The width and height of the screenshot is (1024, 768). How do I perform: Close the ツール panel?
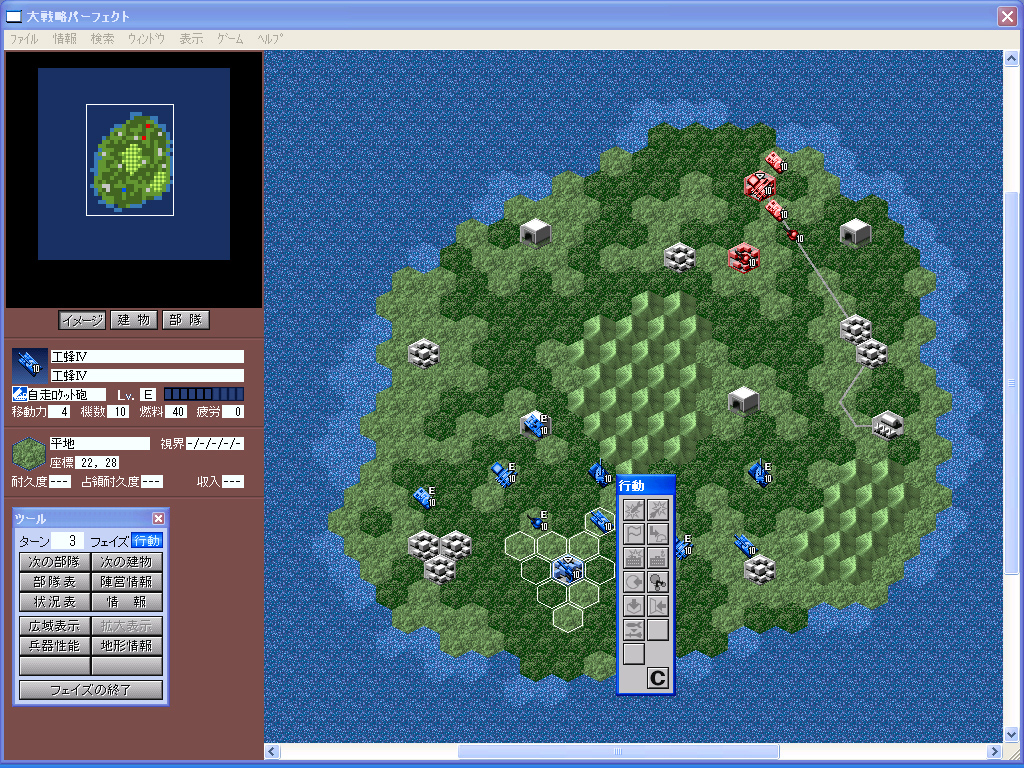[x=158, y=518]
